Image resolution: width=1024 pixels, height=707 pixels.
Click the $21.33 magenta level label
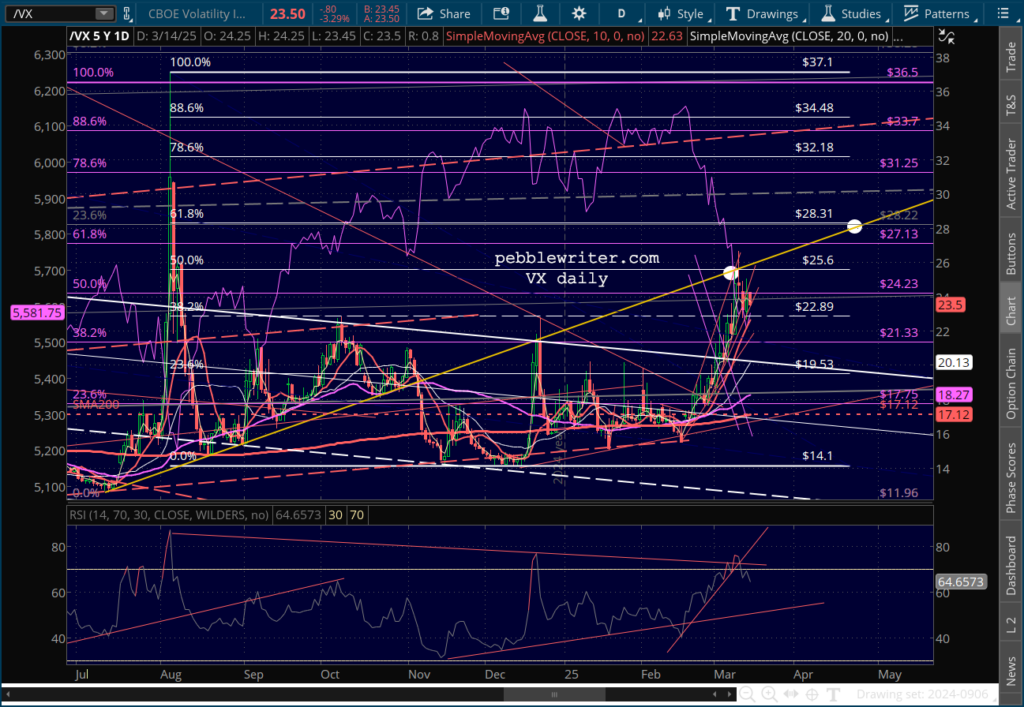coord(899,333)
